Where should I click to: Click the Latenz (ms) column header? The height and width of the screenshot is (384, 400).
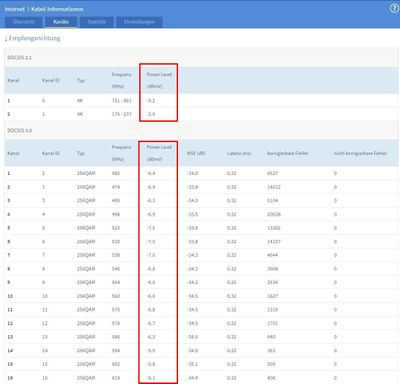coord(239,153)
